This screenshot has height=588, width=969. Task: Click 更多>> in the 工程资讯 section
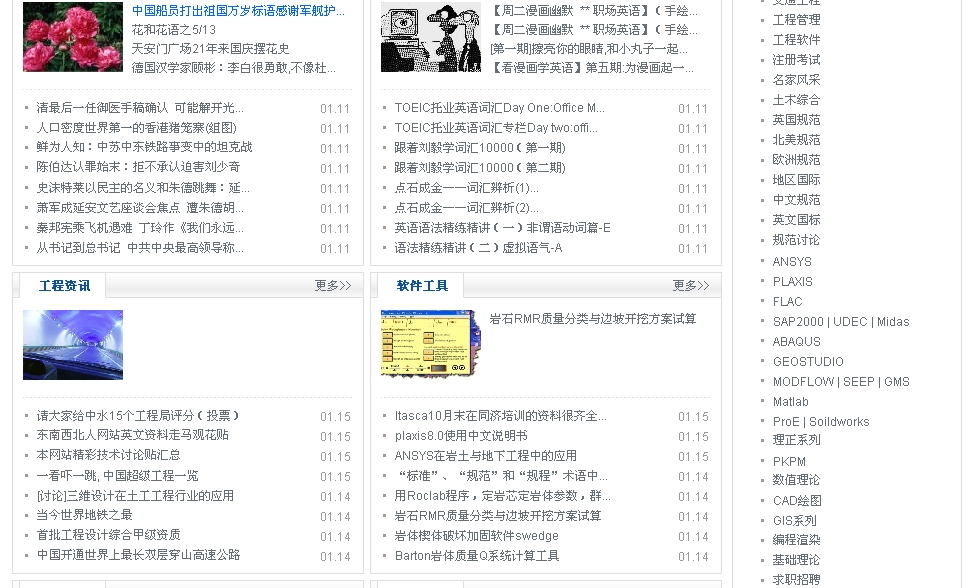(332, 286)
